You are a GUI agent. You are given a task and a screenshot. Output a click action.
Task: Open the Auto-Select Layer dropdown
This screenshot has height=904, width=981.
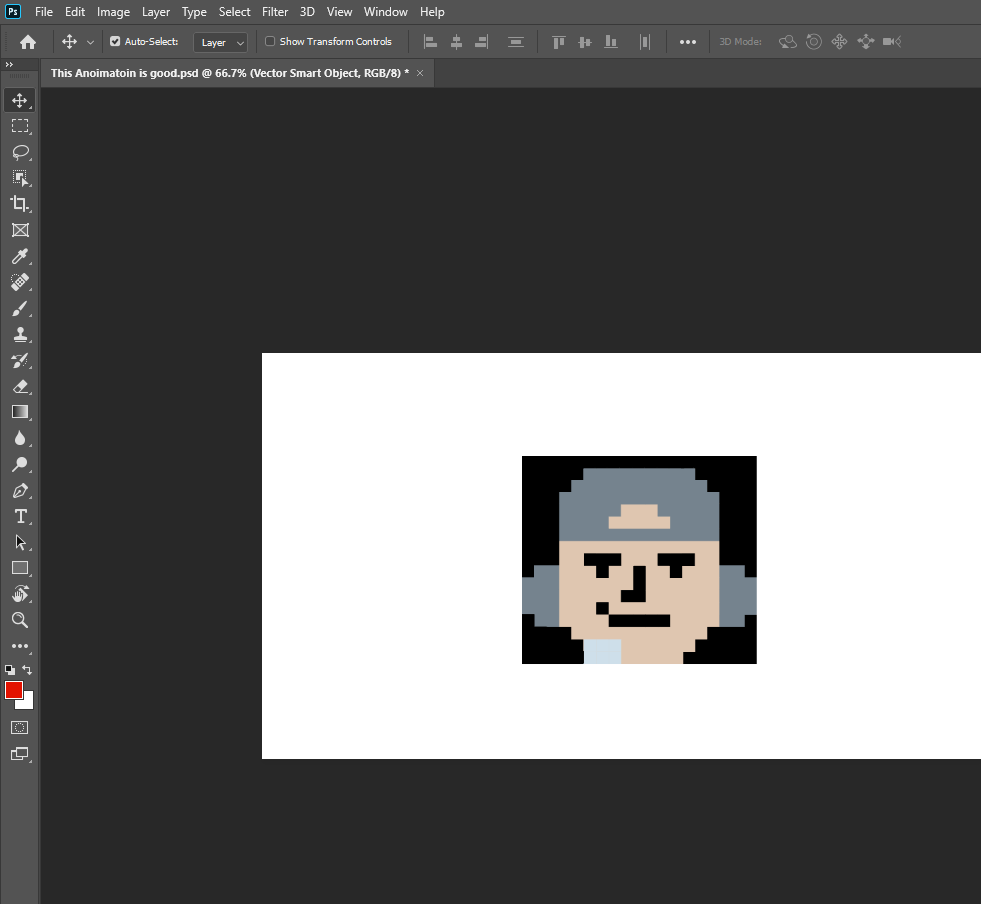click(x=221, y=43)
